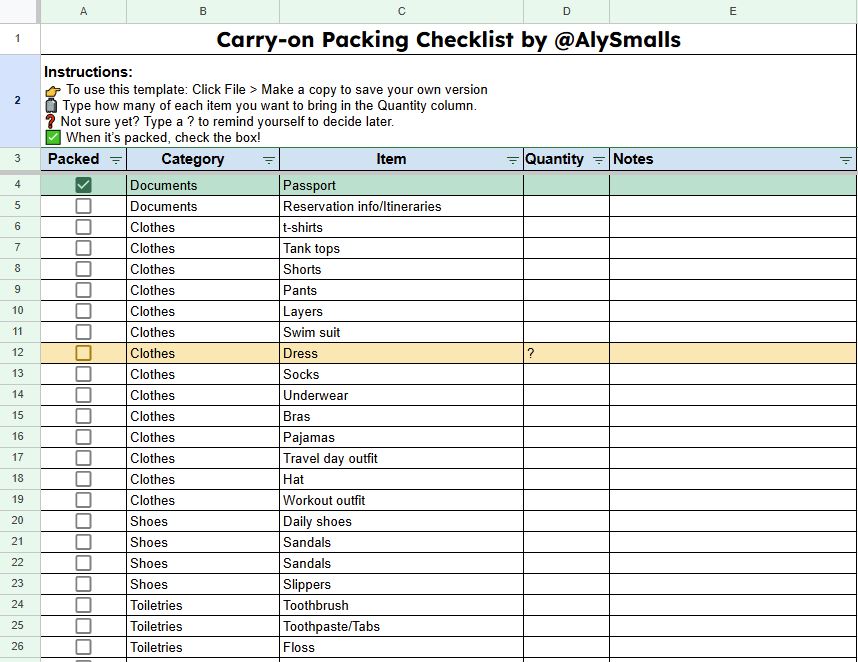Select row 12 header
The image size is (858, 662).
pos(18,353)
